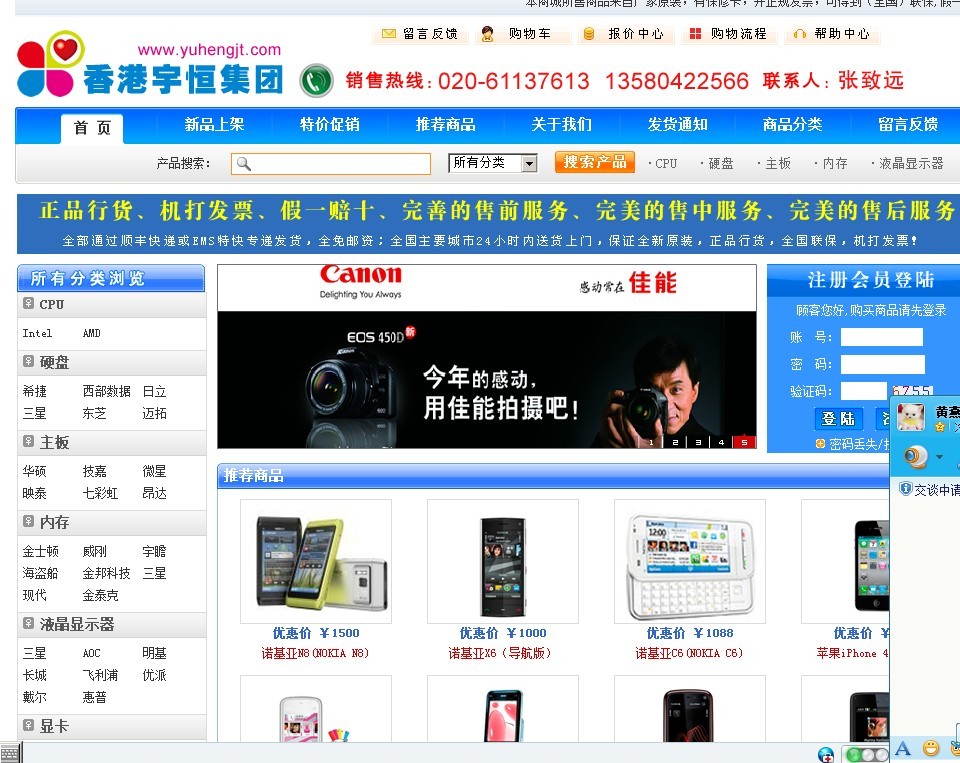Open the AMD link under CPU
This screenshot has width=960, height=763.
tap(92, 333)
